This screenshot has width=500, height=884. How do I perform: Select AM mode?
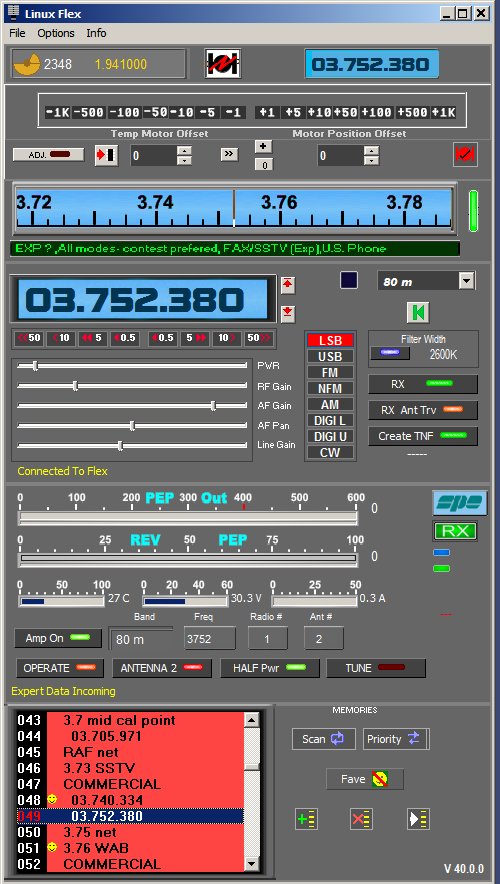(330, 404)
